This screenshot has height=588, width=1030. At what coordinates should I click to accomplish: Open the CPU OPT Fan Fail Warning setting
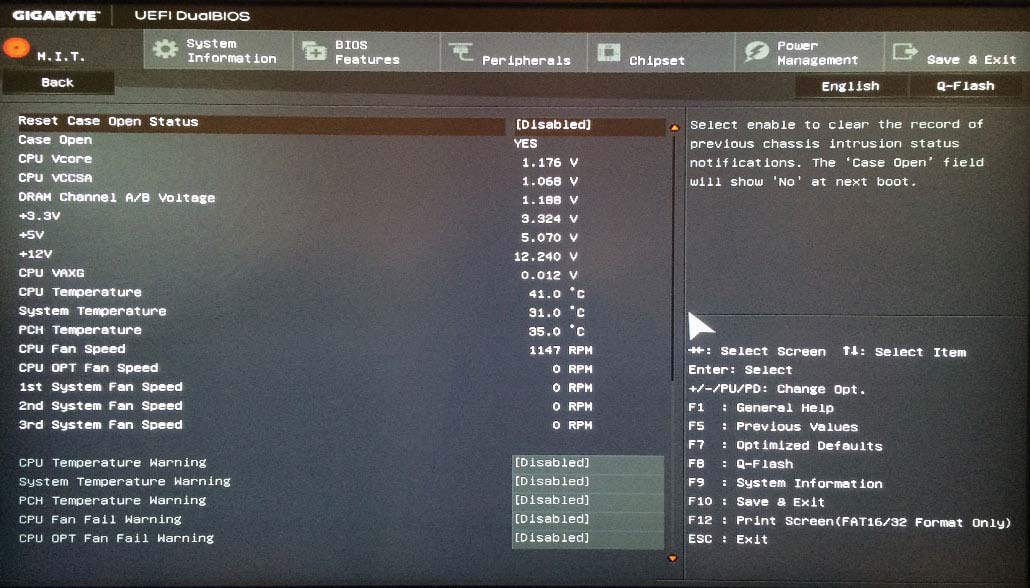[x=588, y=538]
